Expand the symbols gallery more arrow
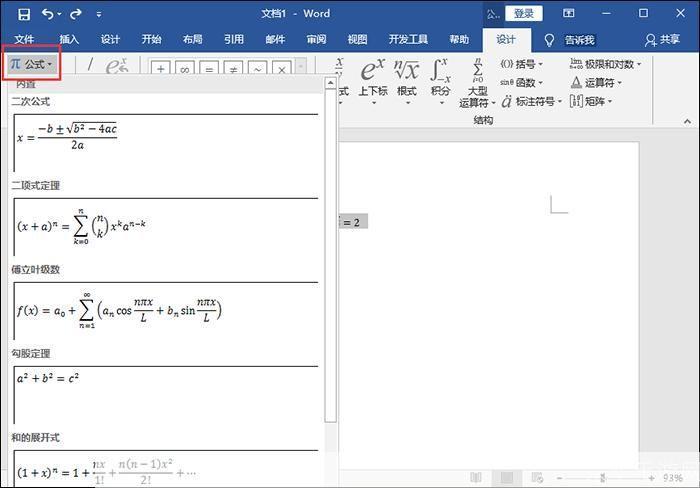 [x=301, y=67]
